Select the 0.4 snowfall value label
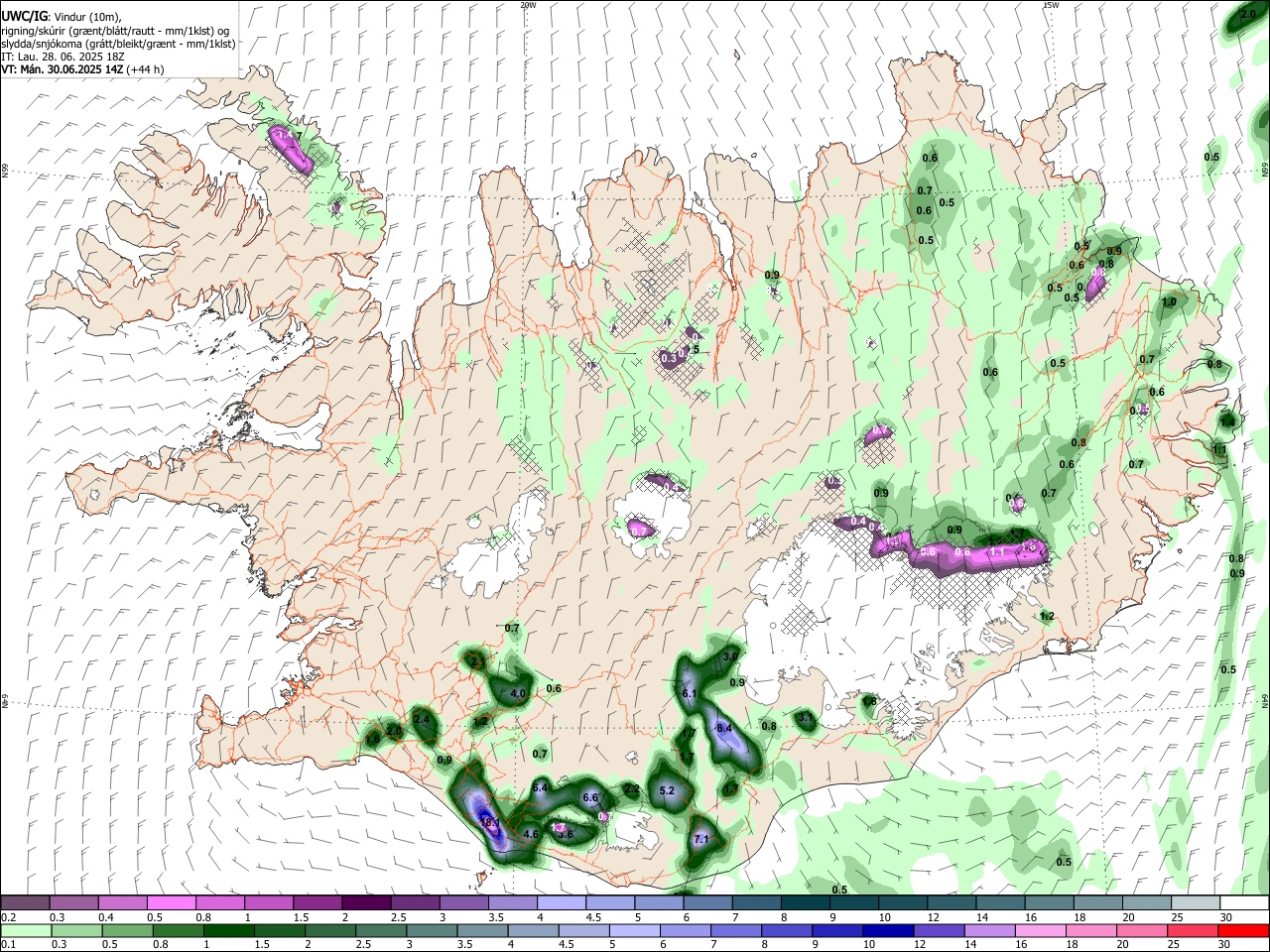 coord(859,522)
